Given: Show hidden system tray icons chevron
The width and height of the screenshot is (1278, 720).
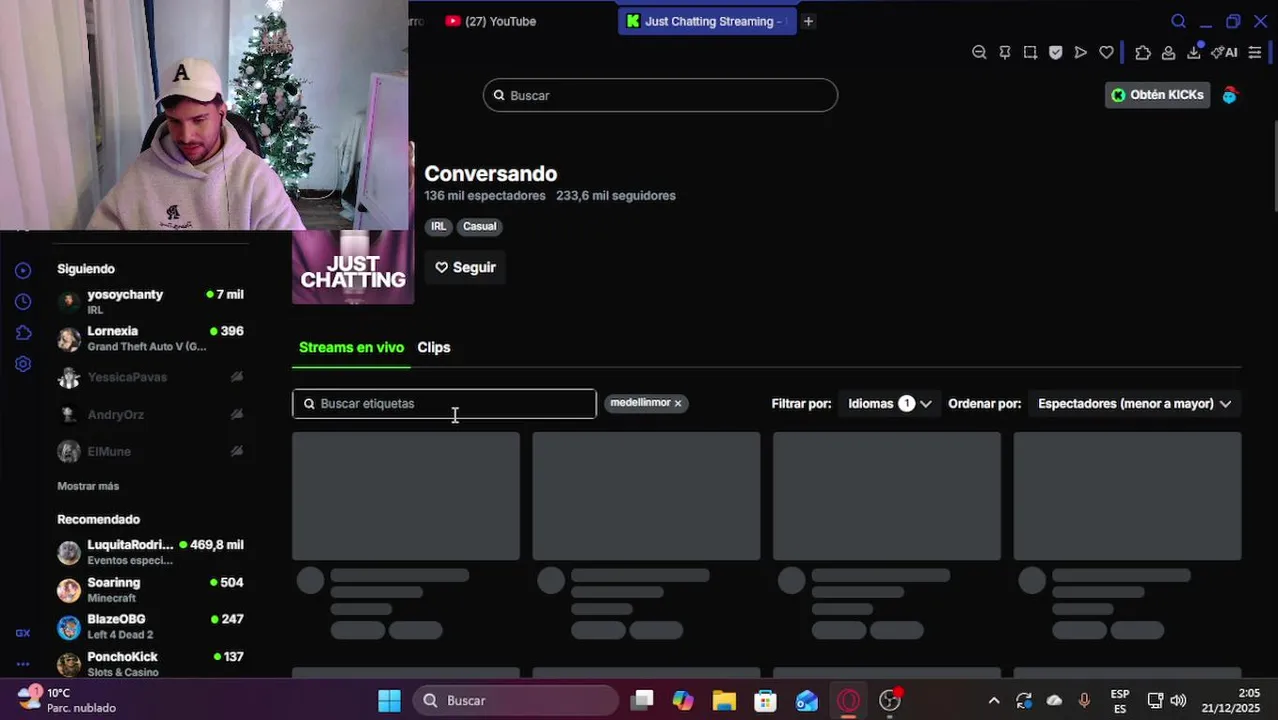Looking at the screenshot, I should point(994,701).
